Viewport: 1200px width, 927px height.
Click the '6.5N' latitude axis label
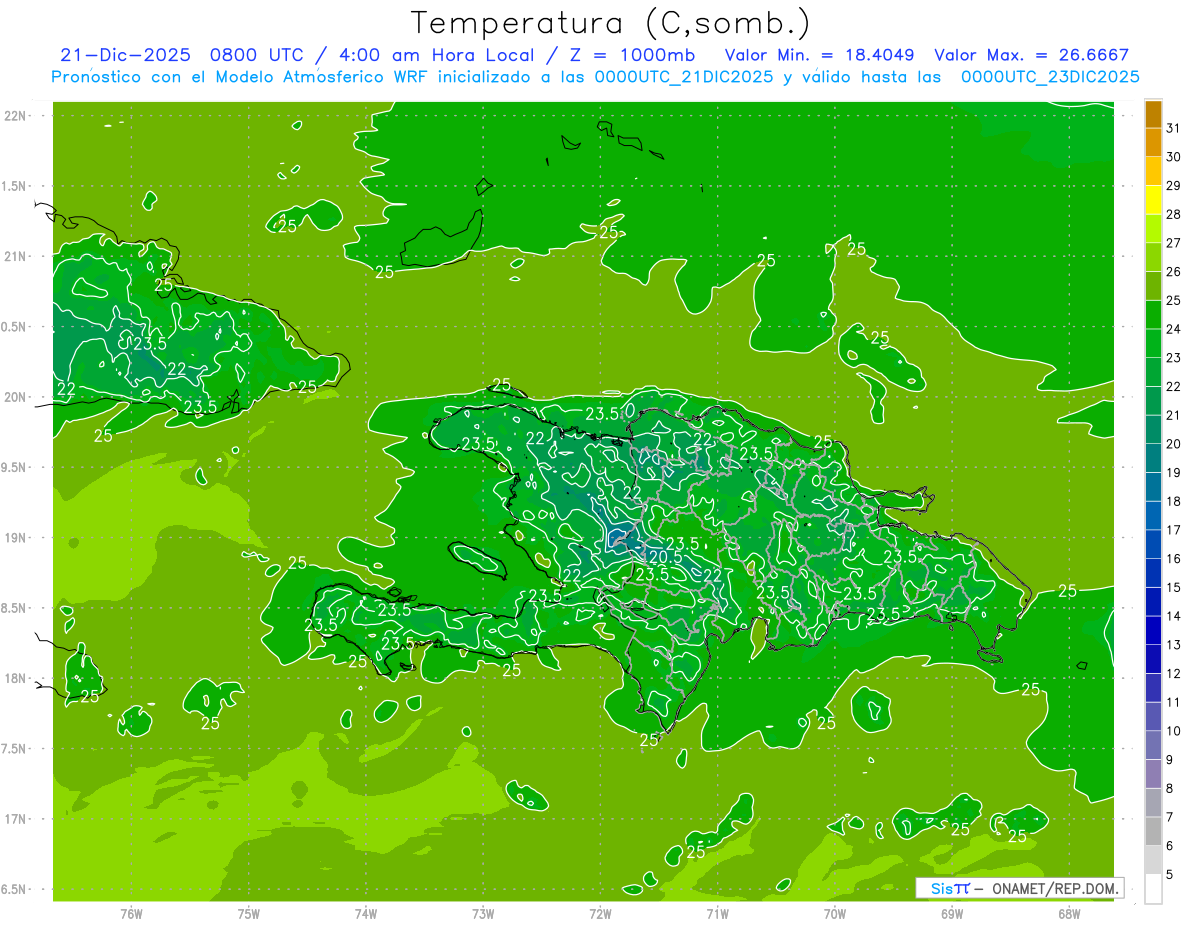(15, 889)
